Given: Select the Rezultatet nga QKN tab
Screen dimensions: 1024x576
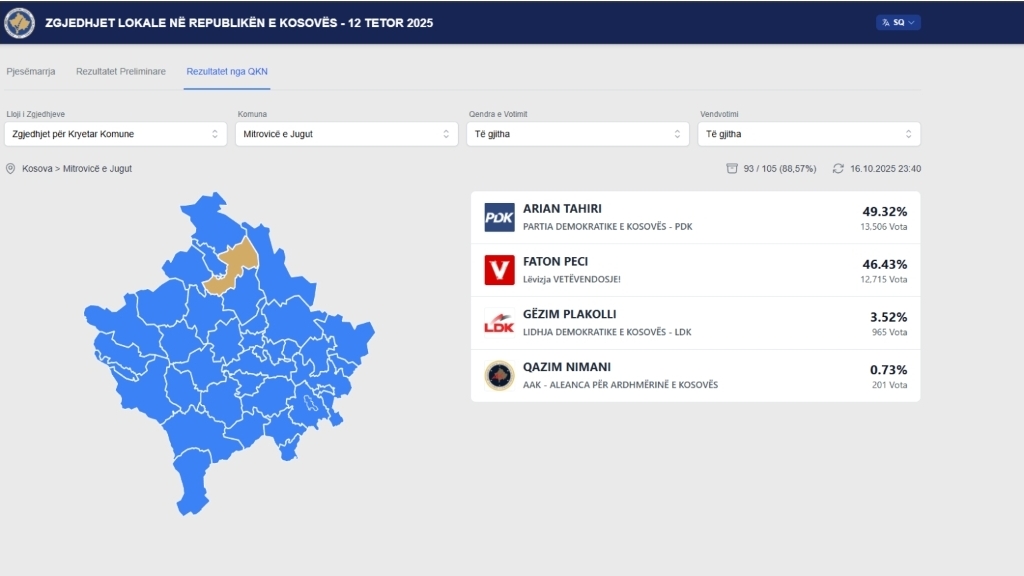Looking at the screenshot, I should pos(227,72).
